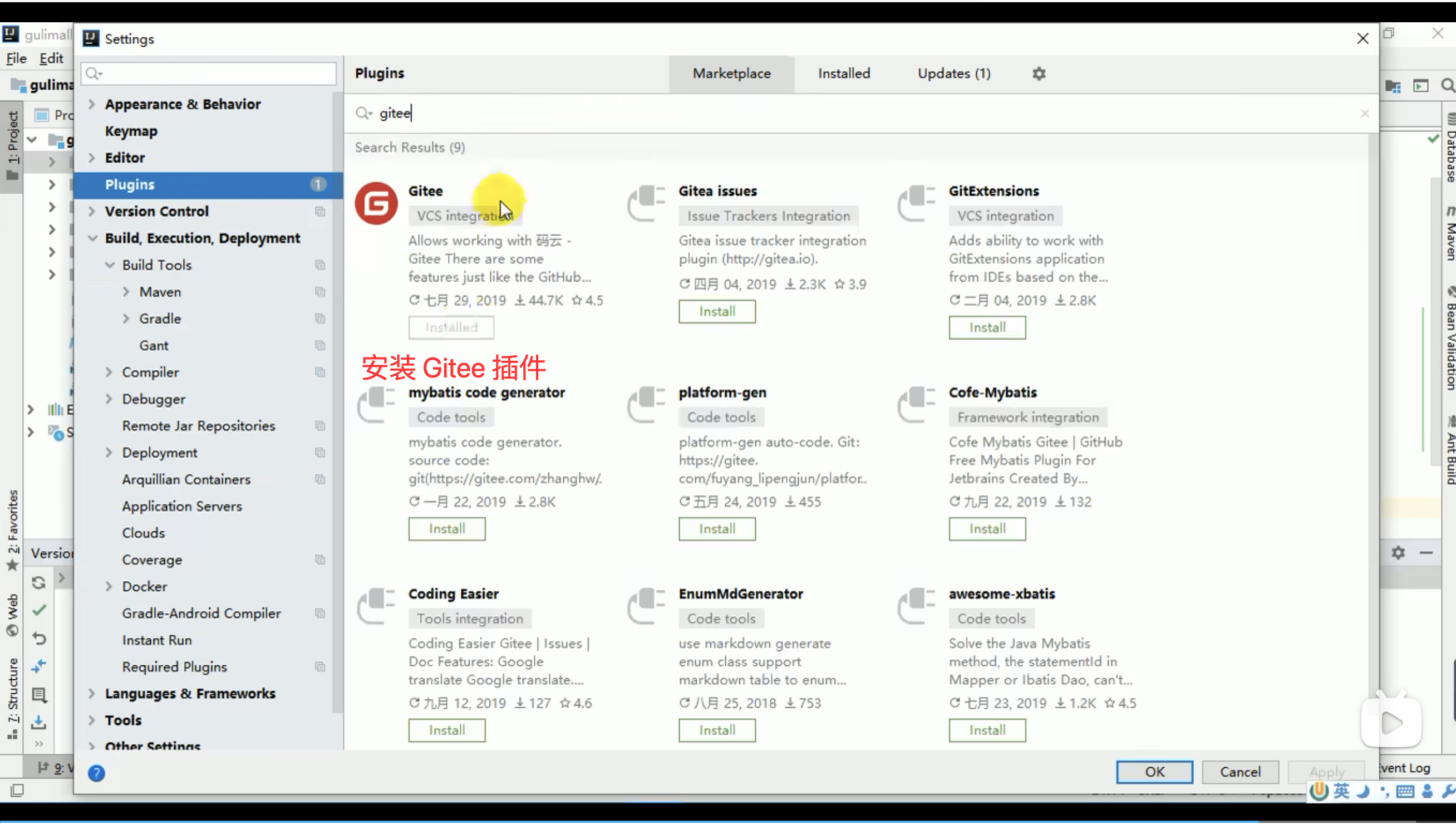1456x824 pixels.
Task: Install the Gitea issues plugin
Action: point(717,311)
